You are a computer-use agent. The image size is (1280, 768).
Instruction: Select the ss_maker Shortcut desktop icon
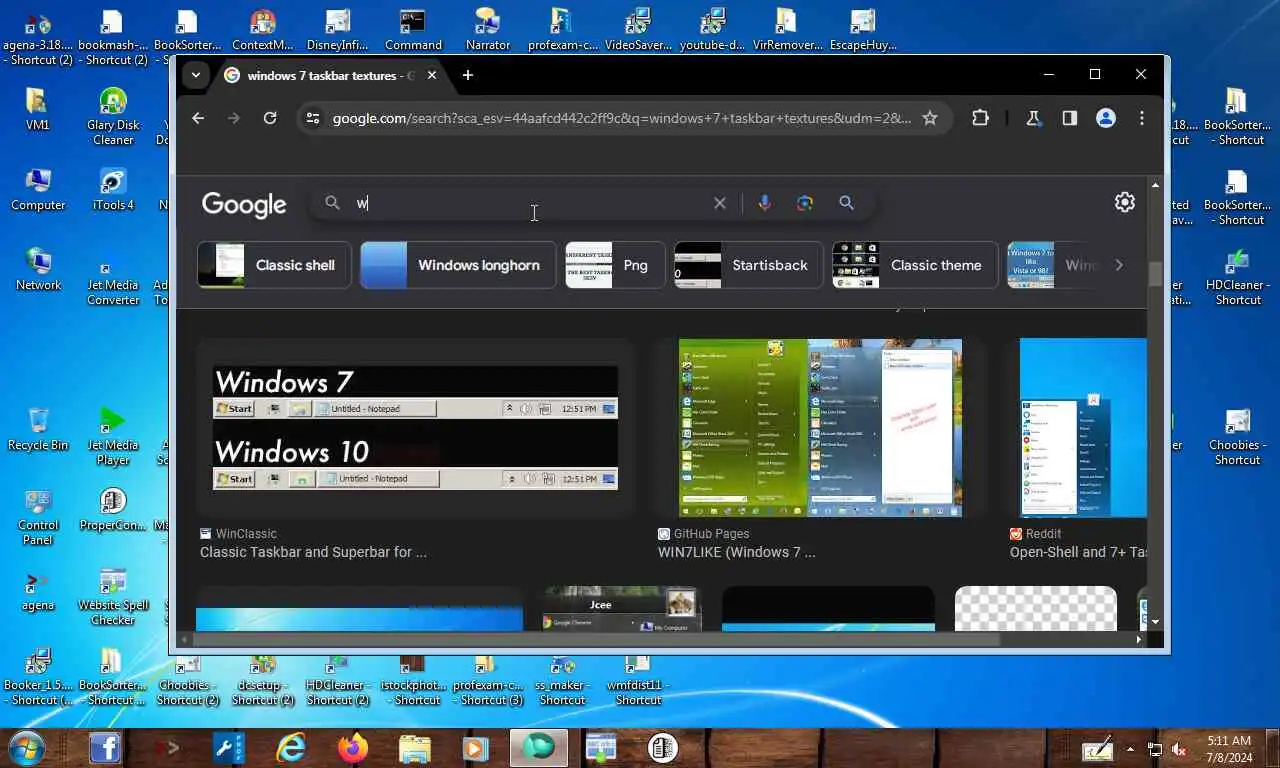click(x=562, y=678)
